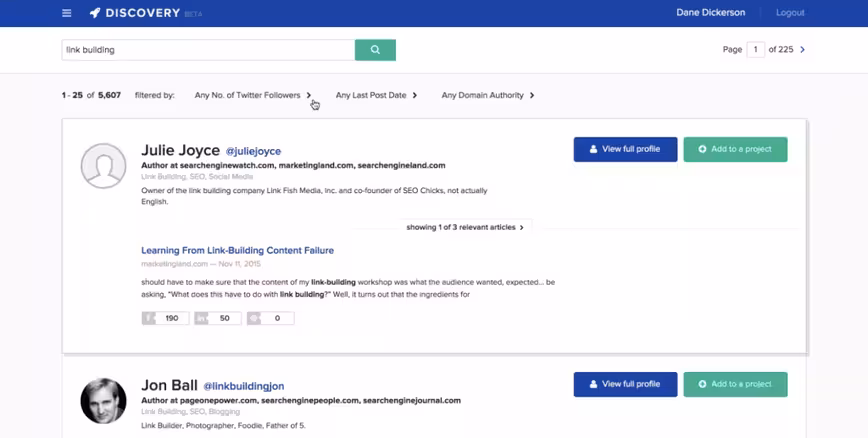
Task: Click the Discovery rocket logo
Action: (95, 13)
